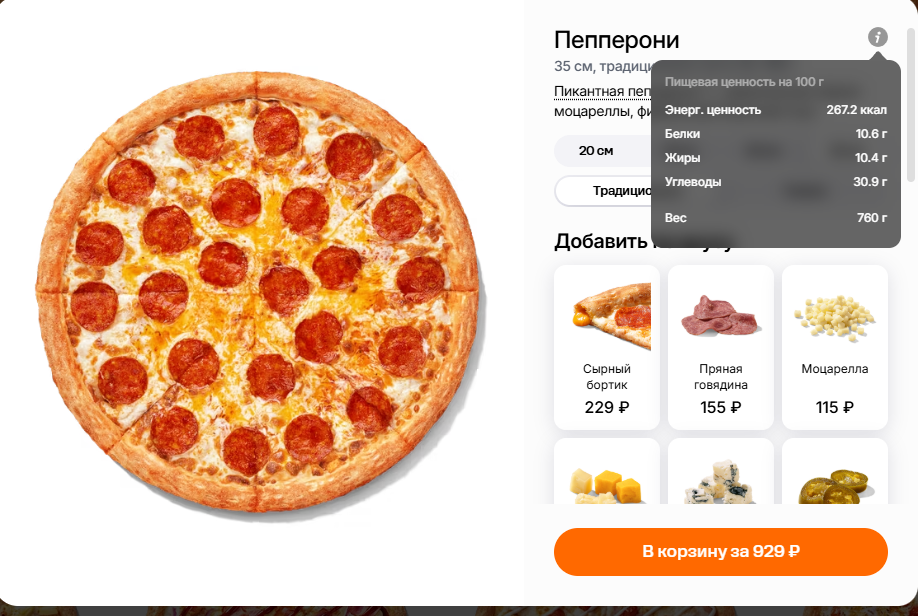Select the cheddar and parmesan cubes topping
918x616 pixels.
(607, 472)
